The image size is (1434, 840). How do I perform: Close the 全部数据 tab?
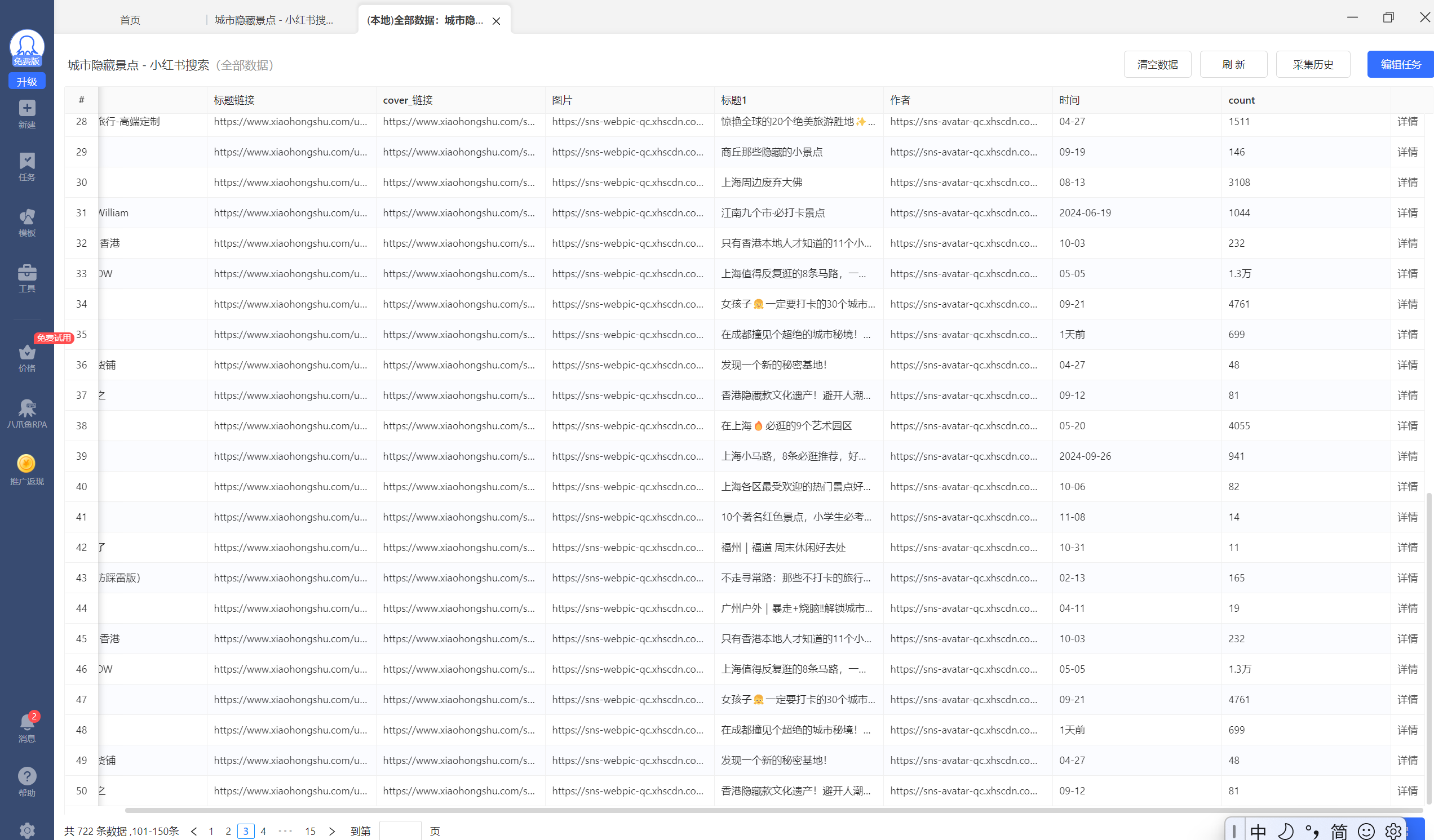point(496,21)
